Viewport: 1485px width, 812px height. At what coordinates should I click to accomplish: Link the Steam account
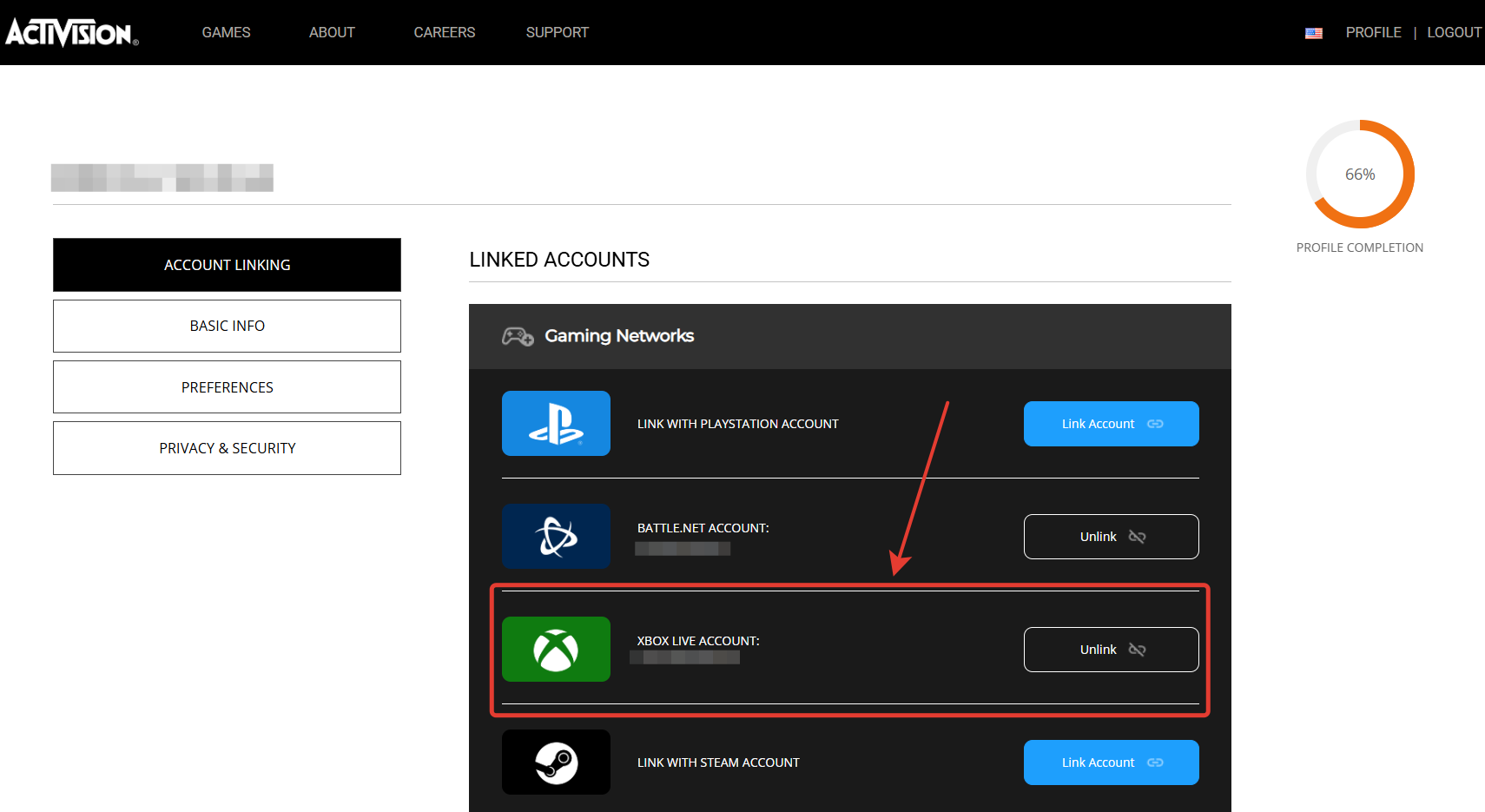pyautogui.click(x=1112, y=762)
